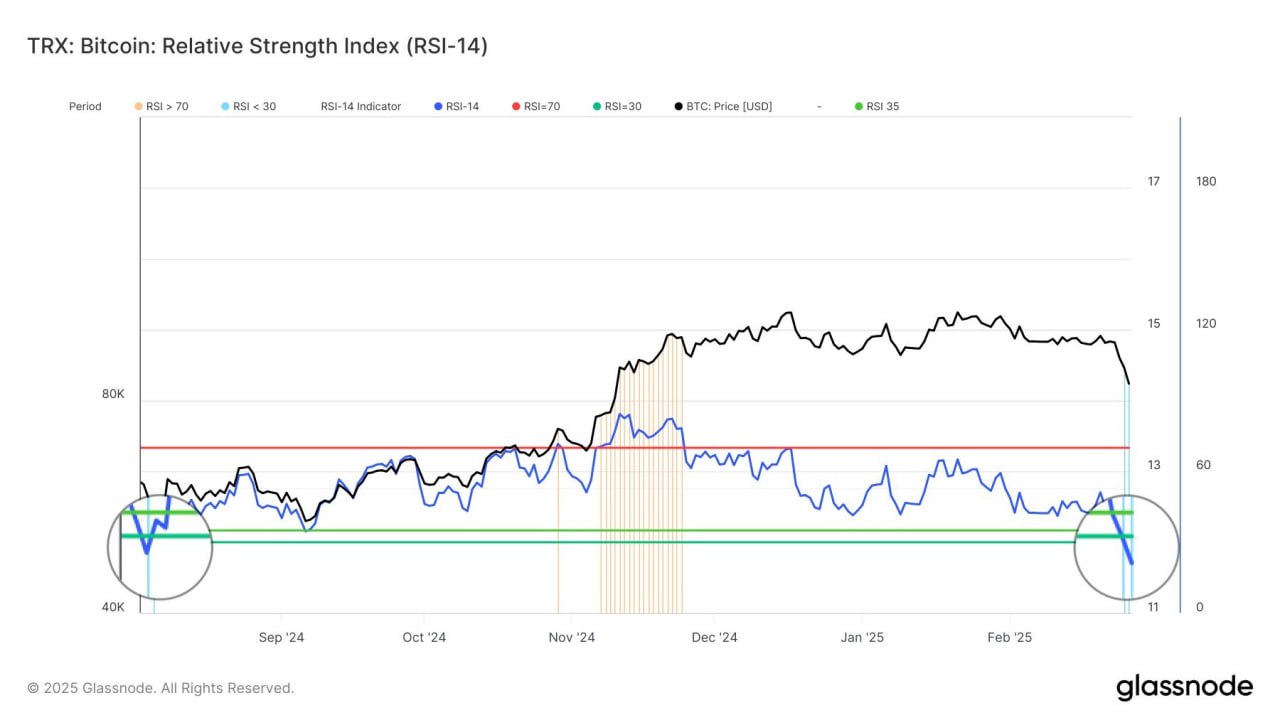Click the 180 right axis value
The height and width of the screenshot is (720, 1280).
(x=1206, y=181)
